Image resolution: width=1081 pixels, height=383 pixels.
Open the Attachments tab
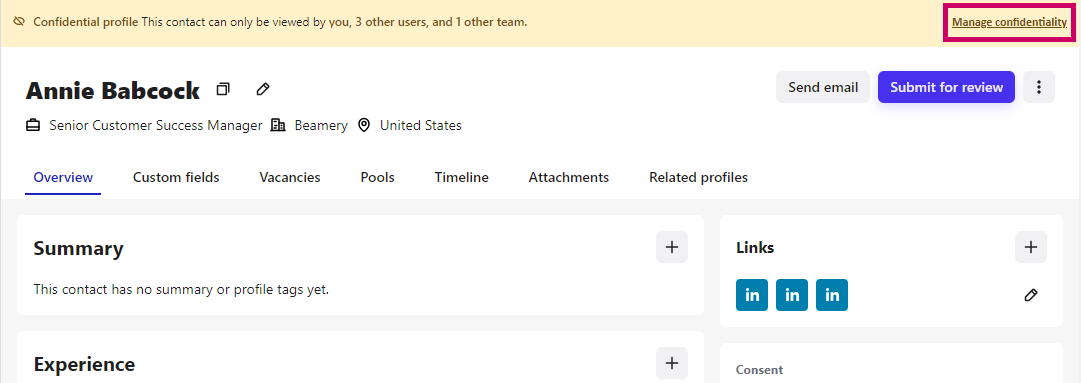pyautogui.click(x=569, y=178)
